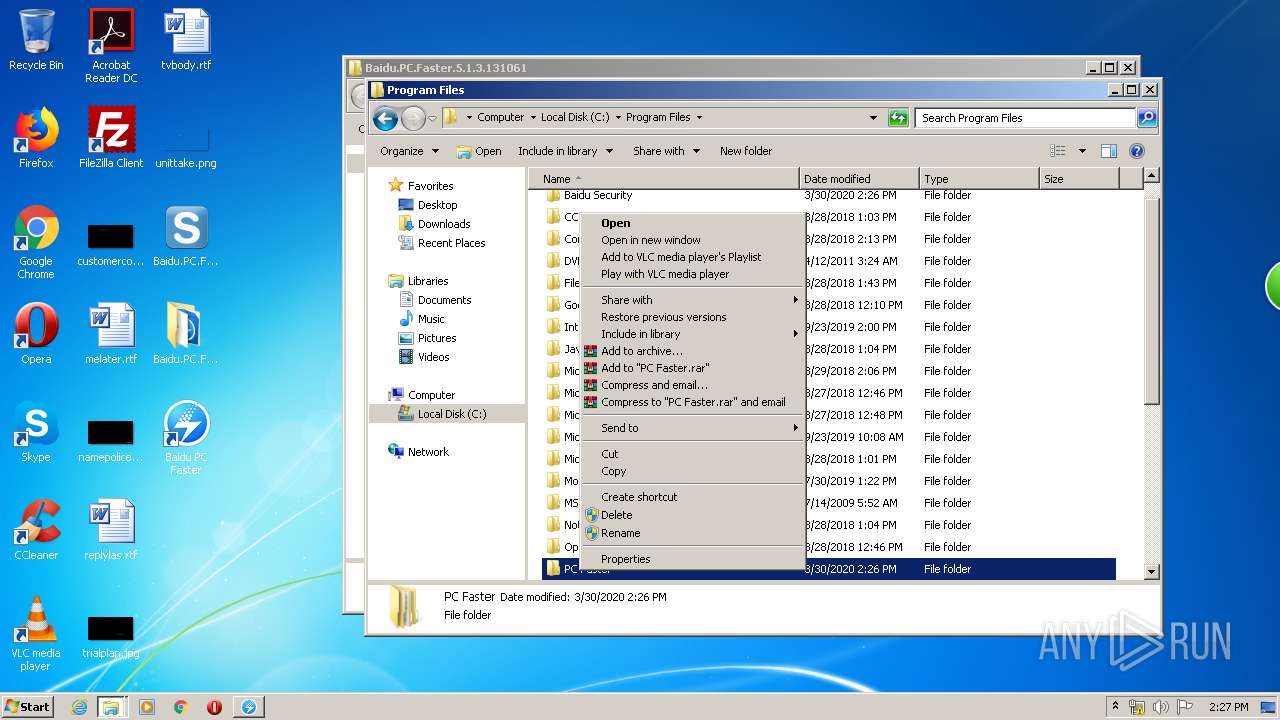Expand Program Files breadcrumb arrow
Screen dimensions: 1280x720
[x=699, y=117]
